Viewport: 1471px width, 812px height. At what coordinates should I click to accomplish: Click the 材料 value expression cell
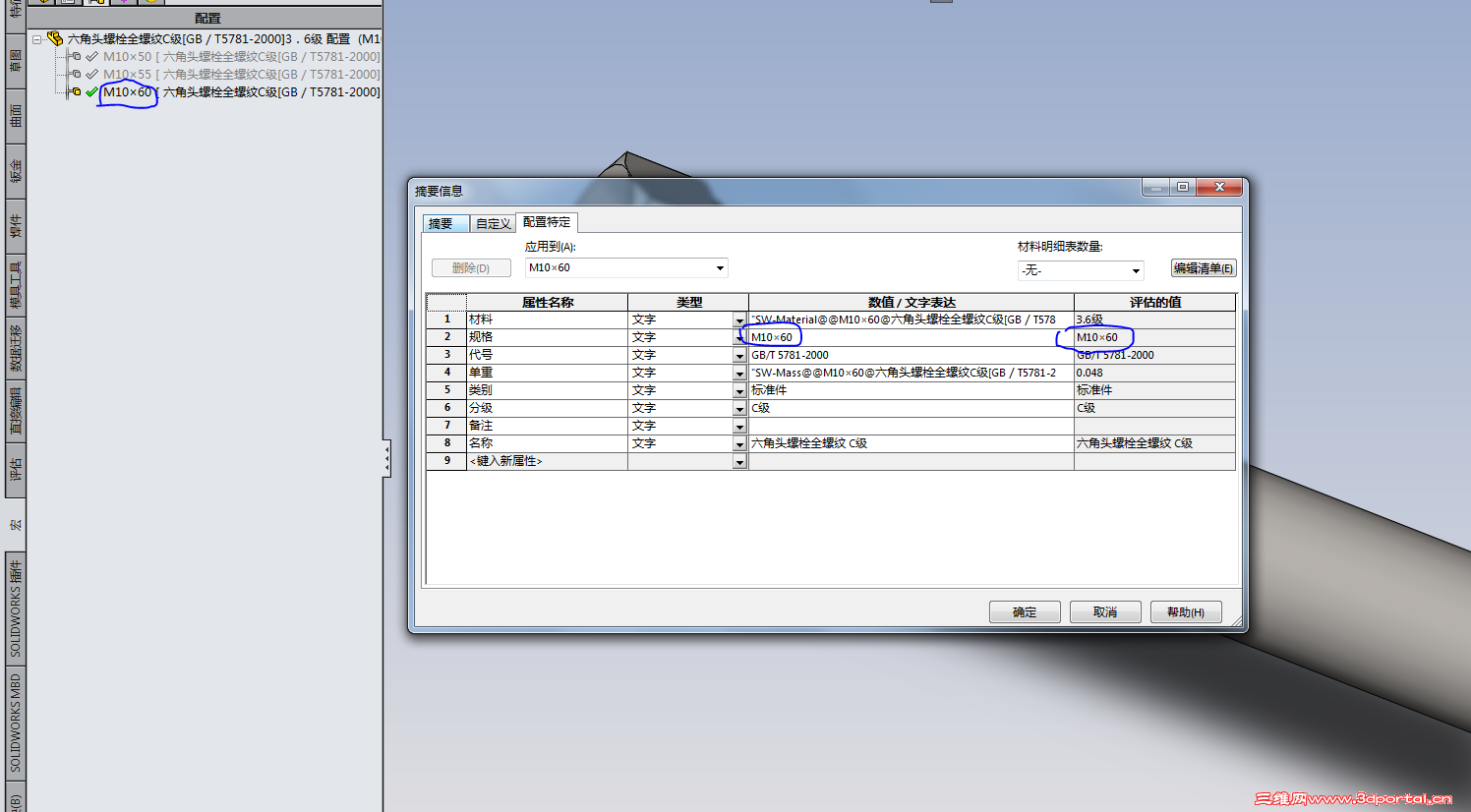click(912, 320)
